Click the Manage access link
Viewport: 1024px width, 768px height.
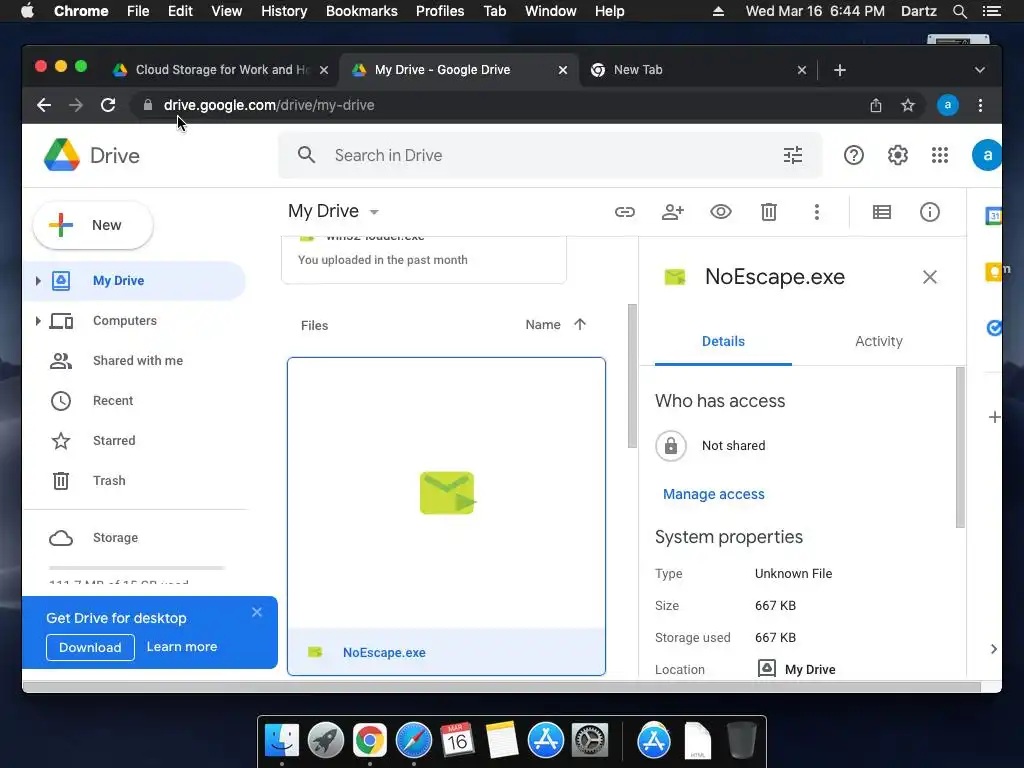713,494
